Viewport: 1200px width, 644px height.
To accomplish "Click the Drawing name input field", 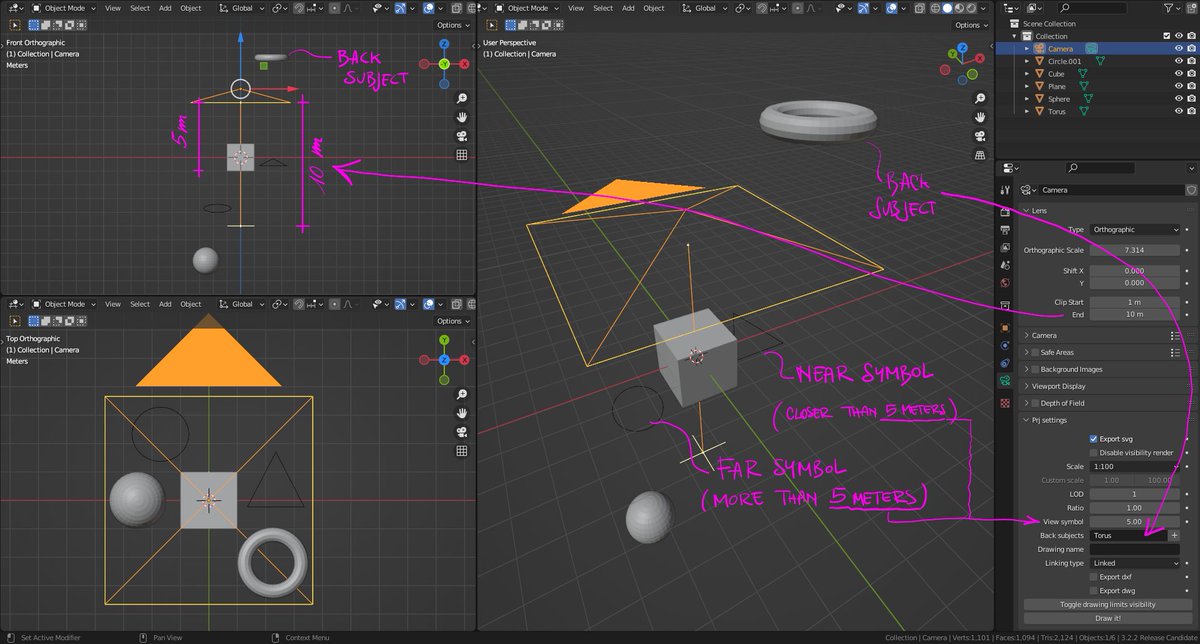I will tap(1135, 549).
